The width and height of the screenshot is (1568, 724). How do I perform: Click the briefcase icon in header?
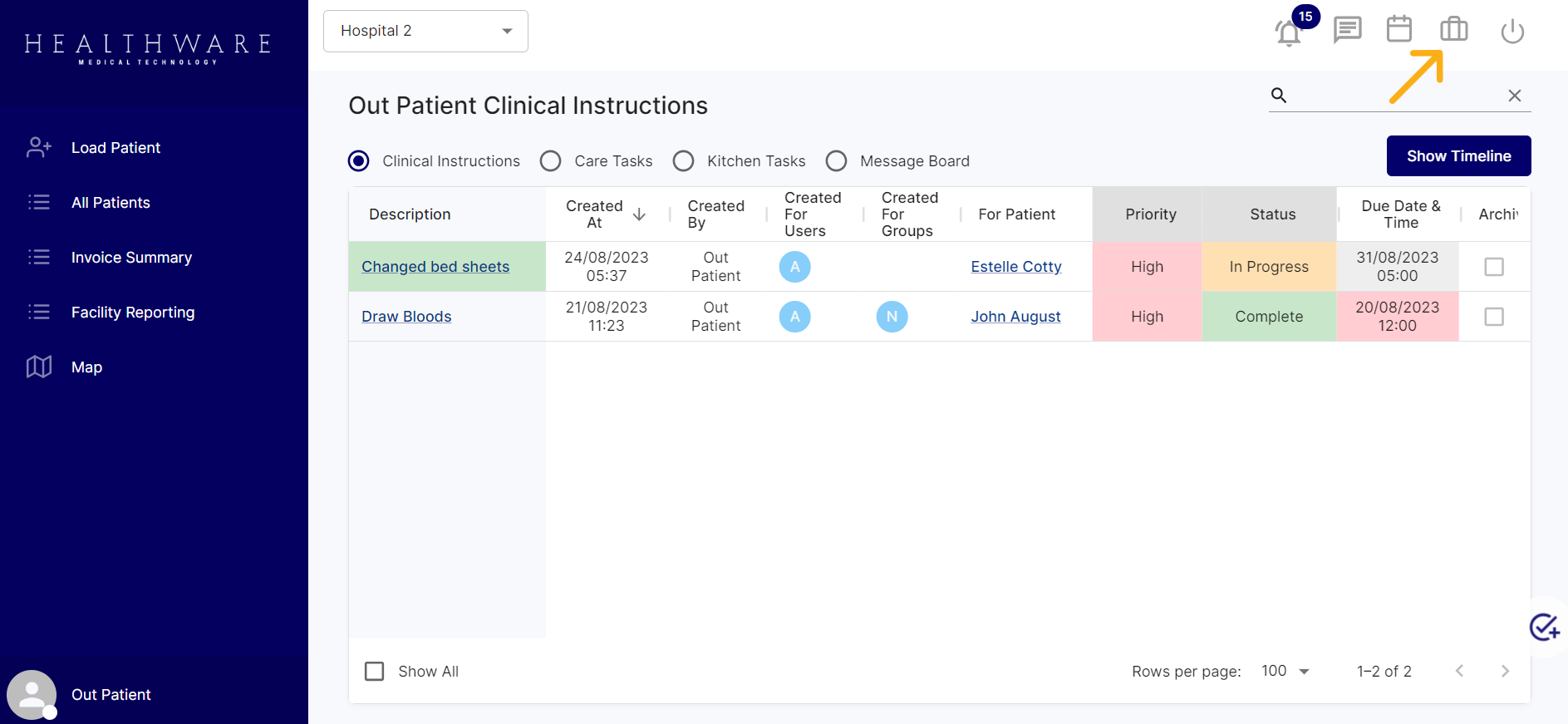tap(1453, 29)
